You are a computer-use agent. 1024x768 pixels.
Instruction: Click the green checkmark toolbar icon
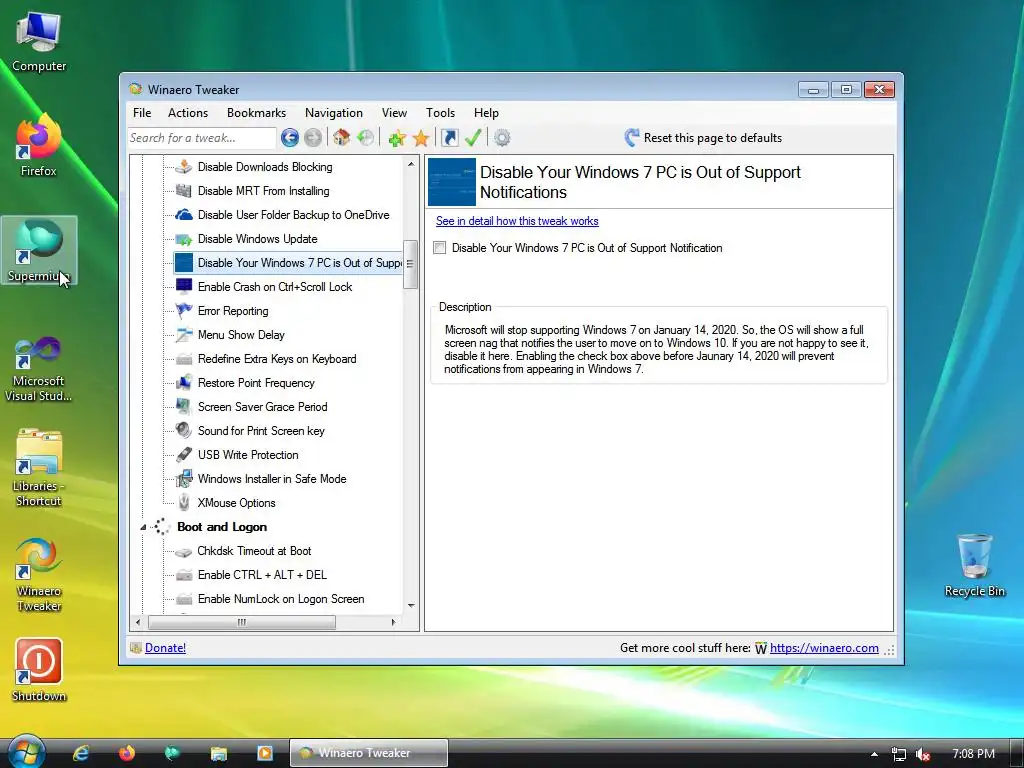click(473, 138)
